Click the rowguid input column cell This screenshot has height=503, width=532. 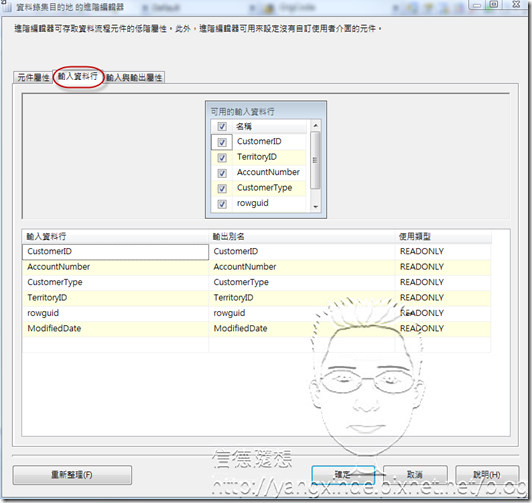tap(115, 313)
